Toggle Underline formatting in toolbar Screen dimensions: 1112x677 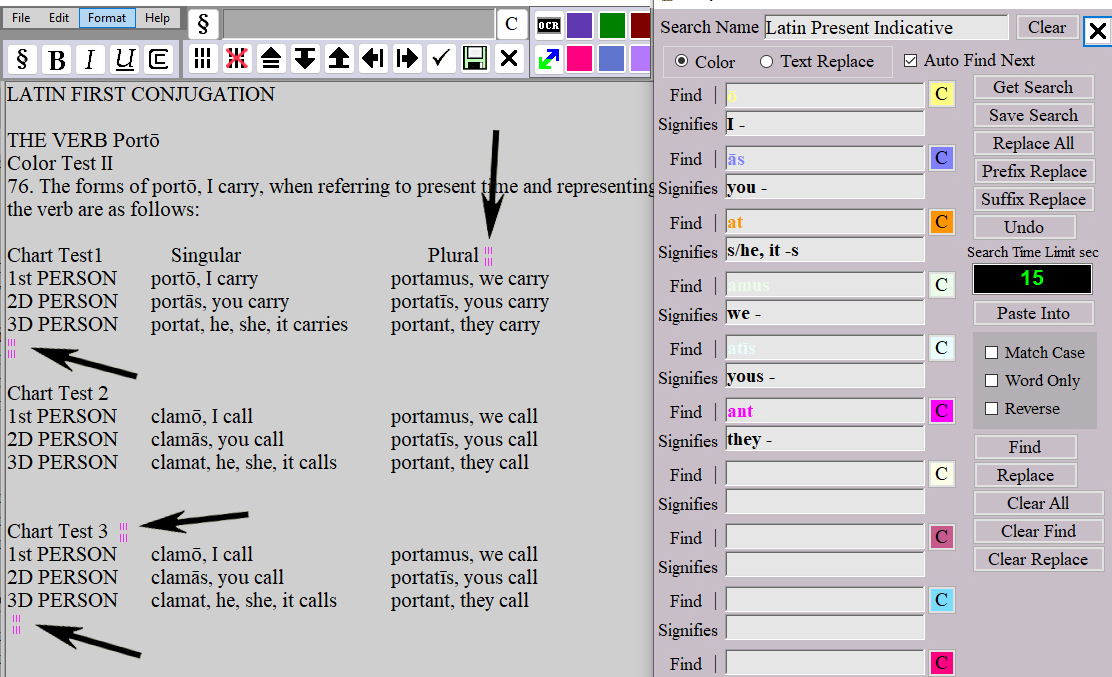[124, 60]
